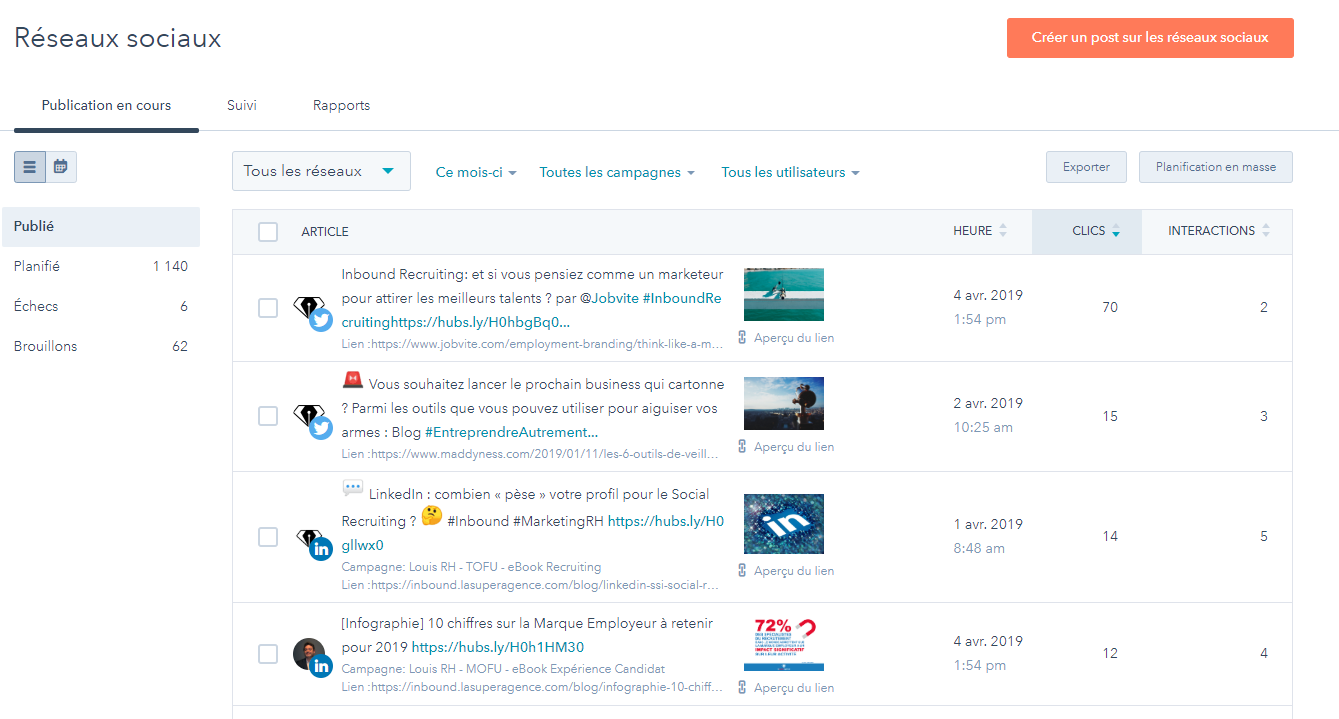Check the Infographie 10 chiffres post checkbox

click(x=268, y=654)
